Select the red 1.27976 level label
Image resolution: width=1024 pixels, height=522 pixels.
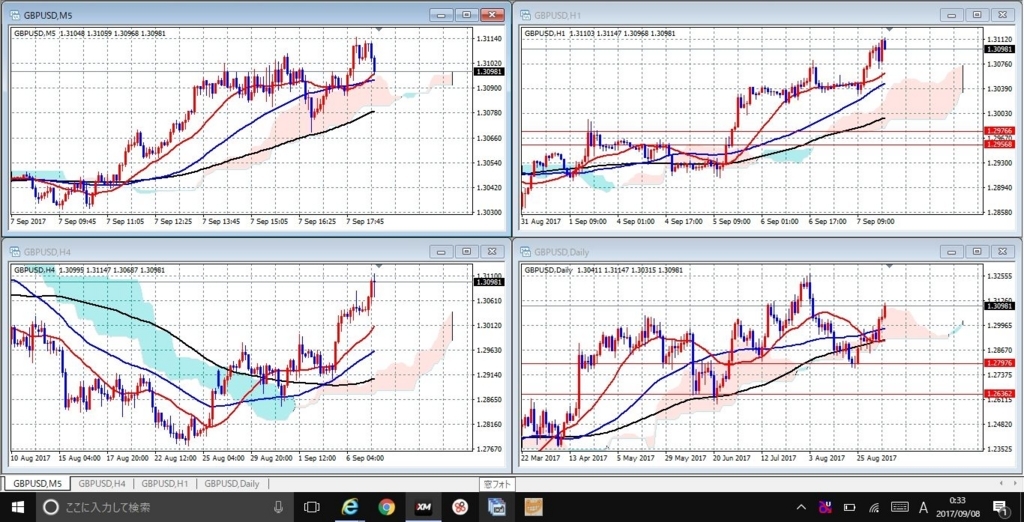click(x=999, y=363)
